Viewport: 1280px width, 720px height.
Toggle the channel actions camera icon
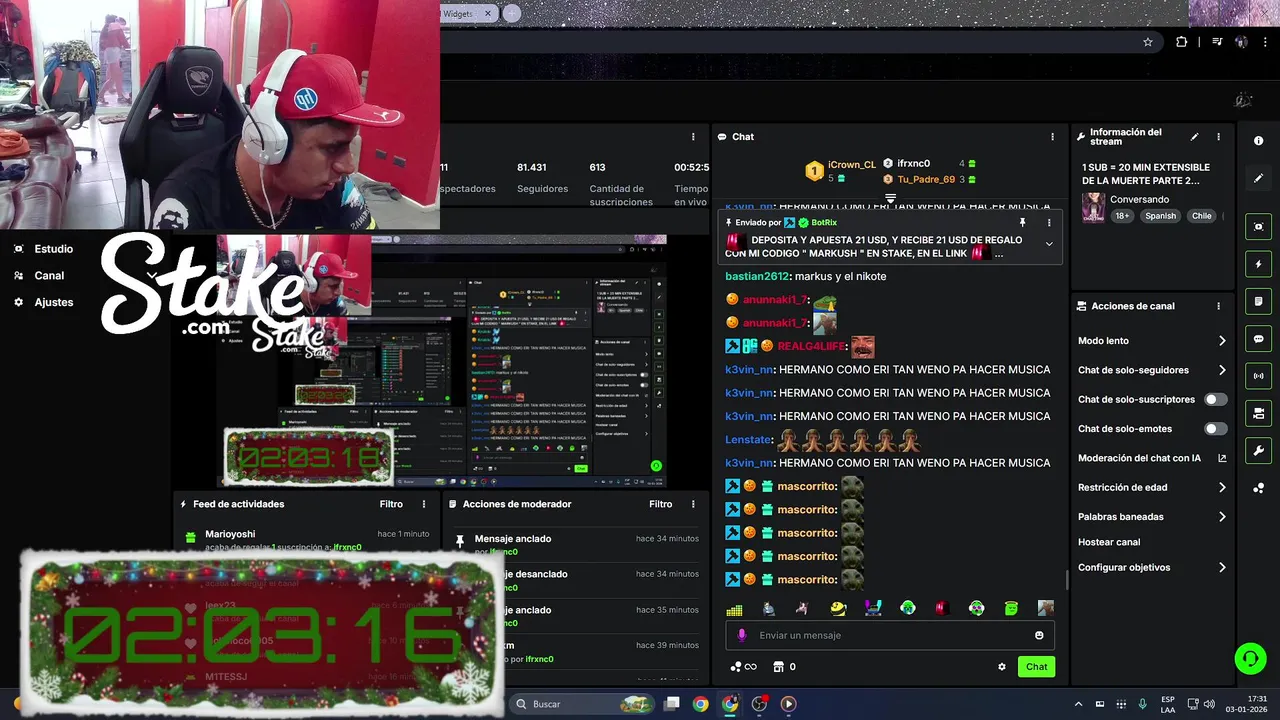tap(1258, 413)
